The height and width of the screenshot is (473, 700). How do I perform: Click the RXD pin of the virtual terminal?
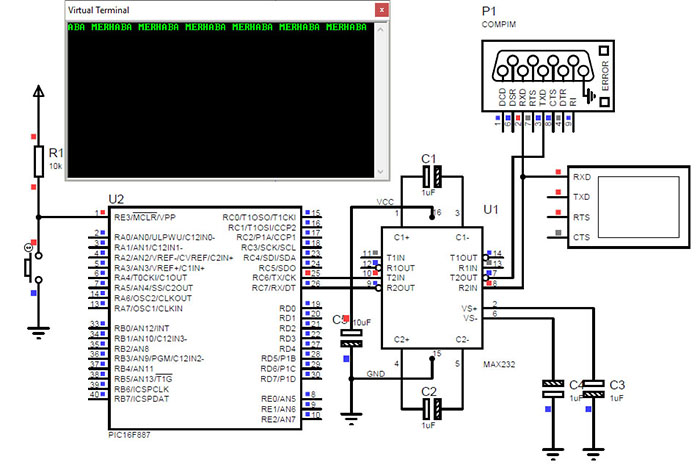581,177
